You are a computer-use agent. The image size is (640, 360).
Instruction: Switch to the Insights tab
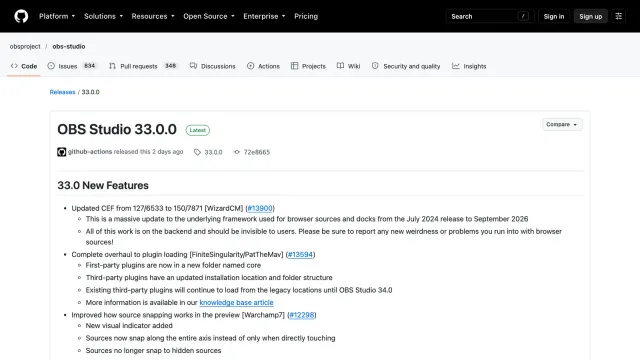pyautogui.click(x=469, y=66)
